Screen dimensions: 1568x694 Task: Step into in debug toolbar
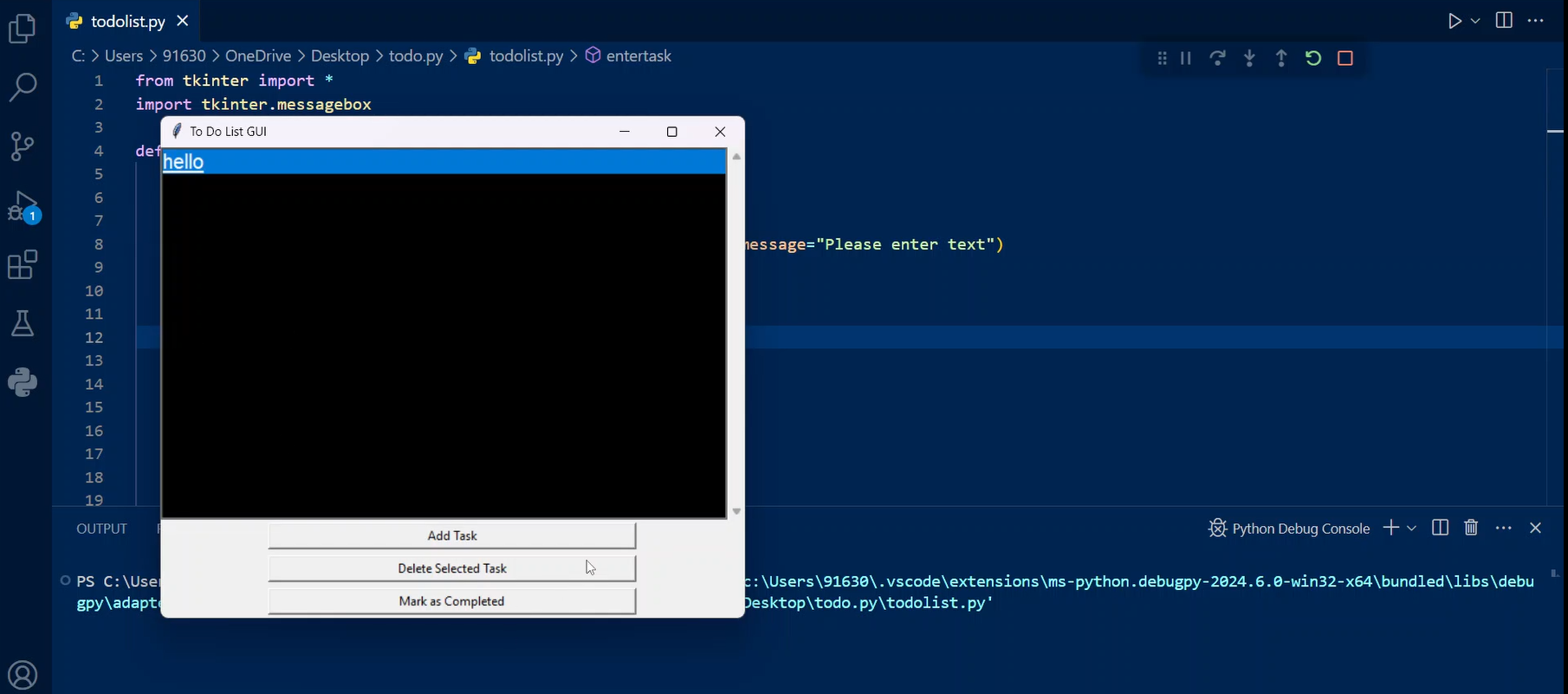(x=1249, y=58)
